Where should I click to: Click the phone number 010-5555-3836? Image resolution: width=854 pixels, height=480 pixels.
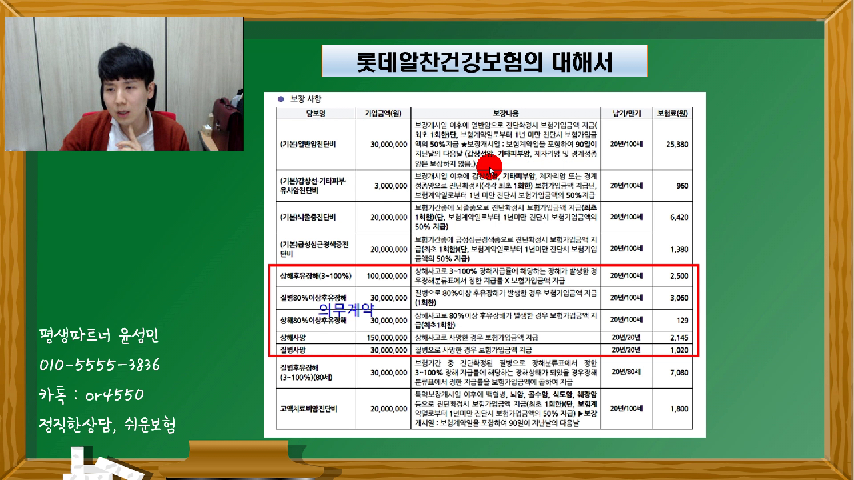point(100,364)
